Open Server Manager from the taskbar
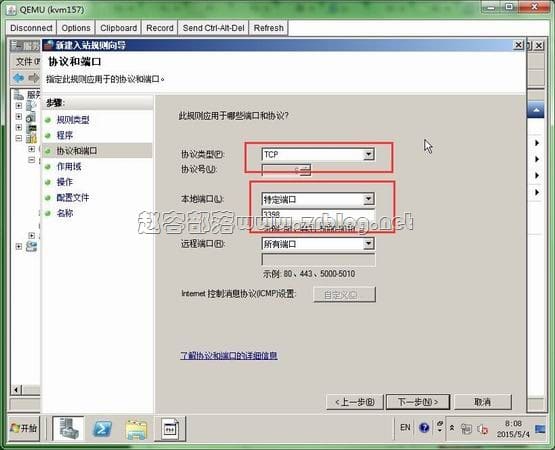The image size is (555, 450). [68, 428]
